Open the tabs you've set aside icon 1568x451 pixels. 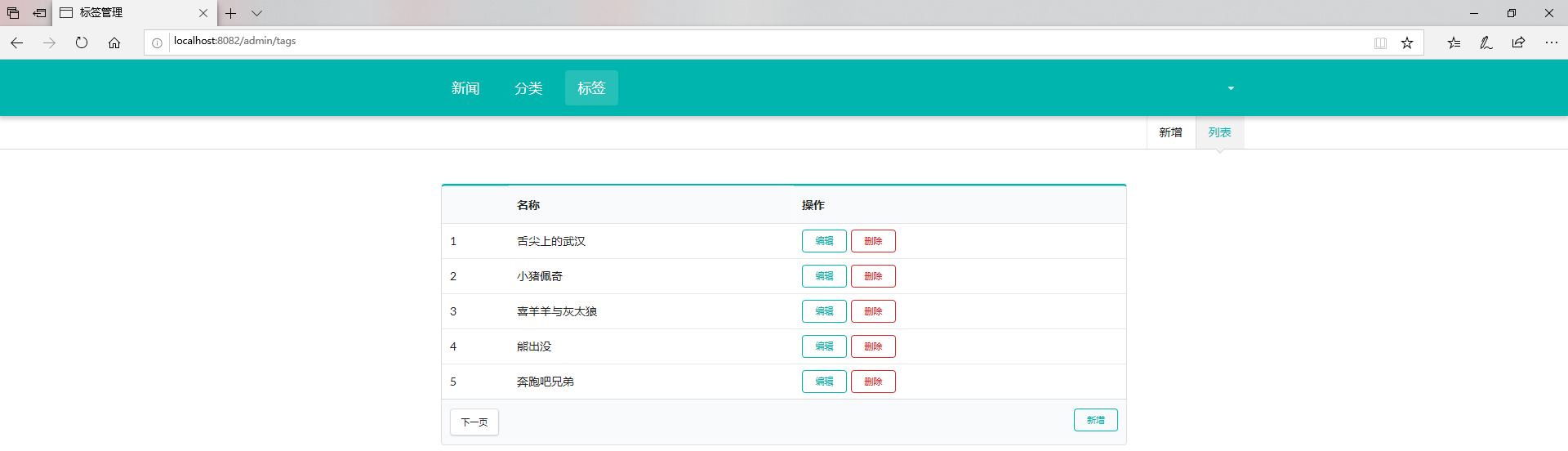click(13, 13)
